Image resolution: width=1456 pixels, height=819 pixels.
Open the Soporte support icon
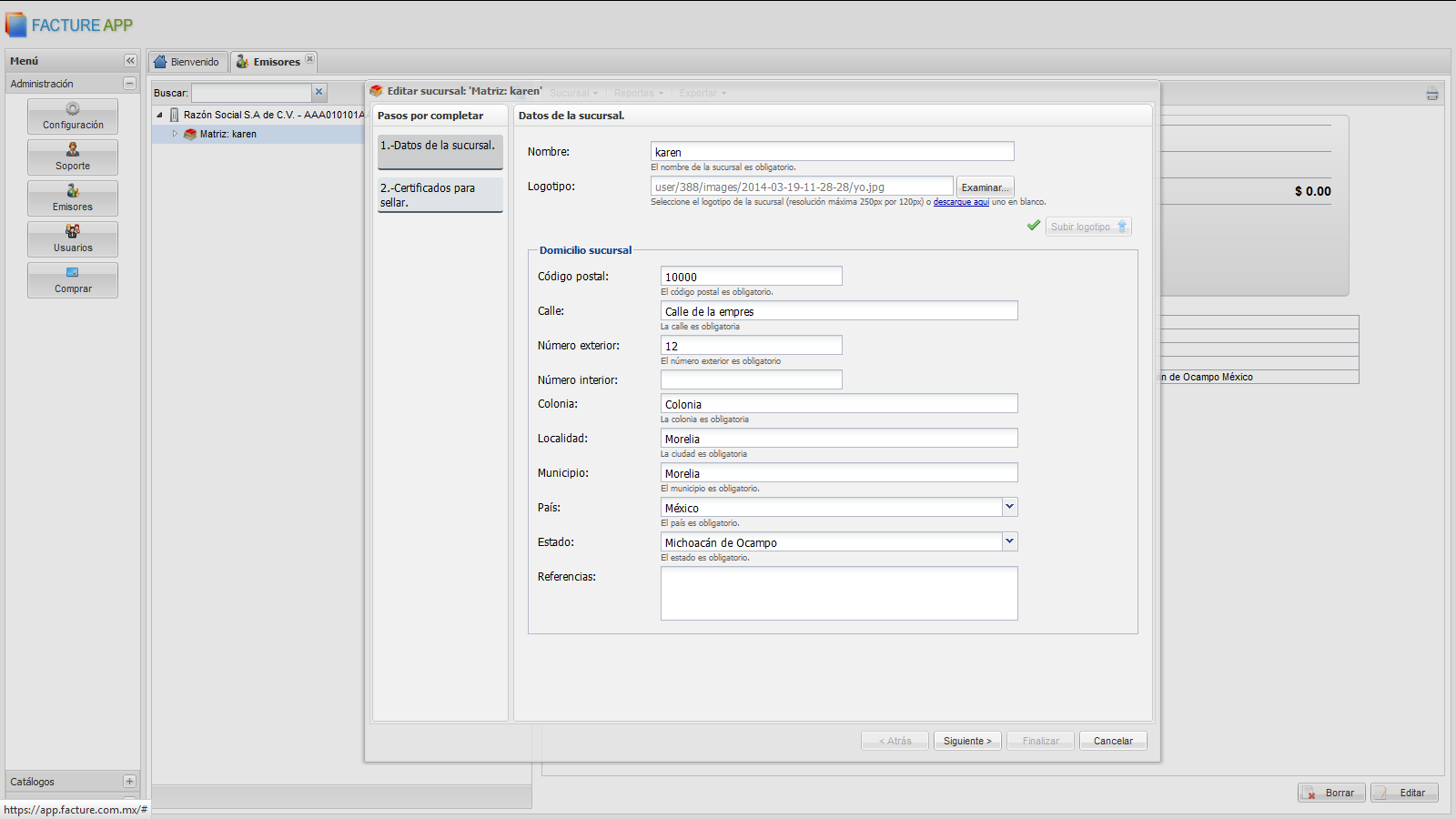tap(73, 150)
